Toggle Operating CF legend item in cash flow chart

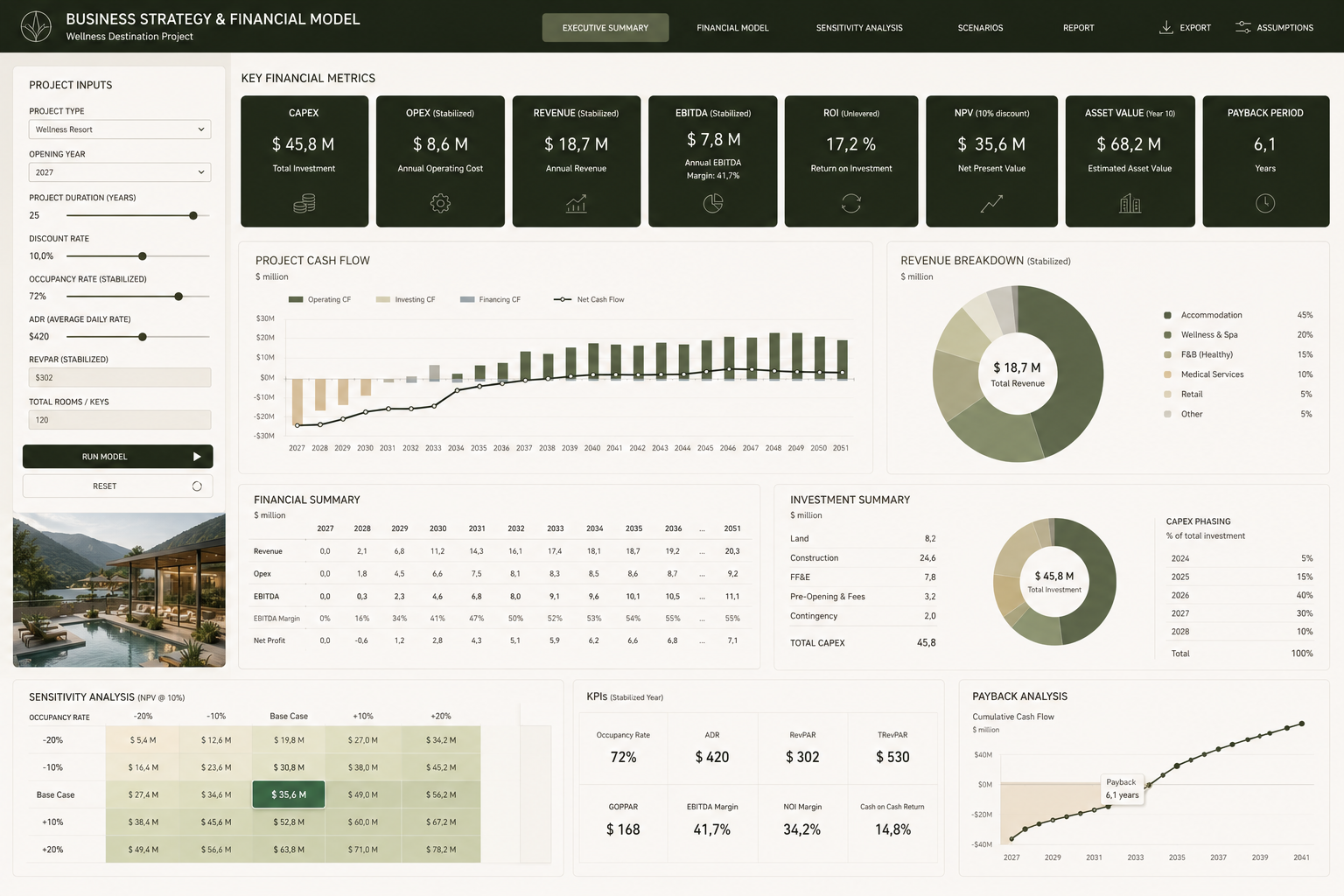click(319, 299)
